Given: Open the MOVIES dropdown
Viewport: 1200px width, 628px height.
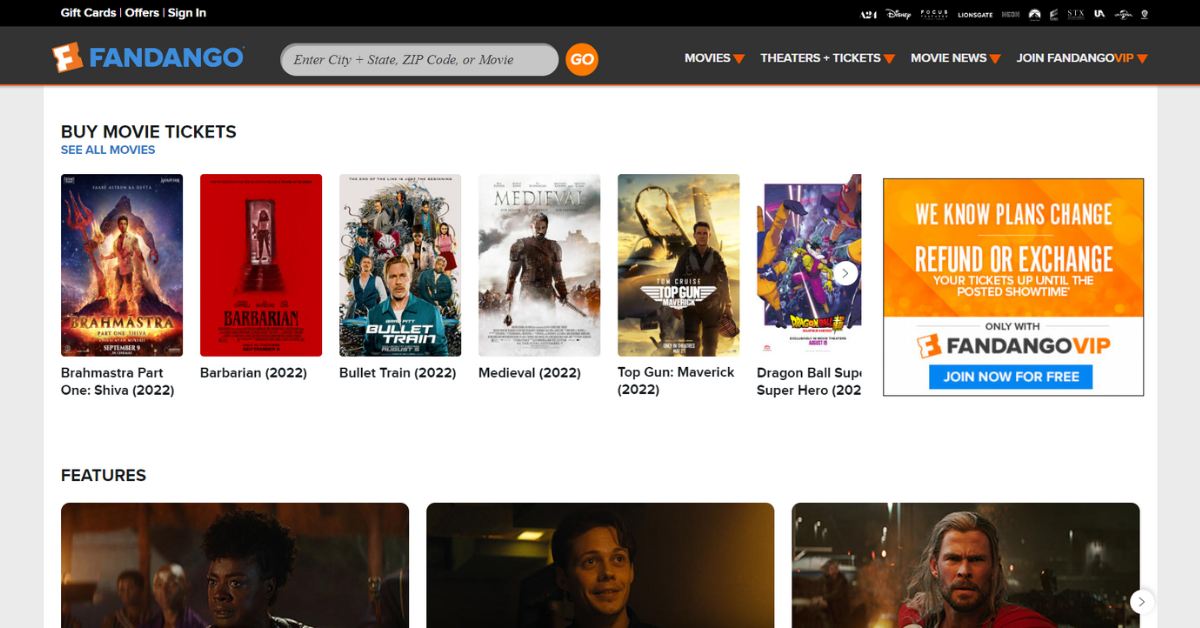Looking at the screenshot, I should tap(712, 58).
